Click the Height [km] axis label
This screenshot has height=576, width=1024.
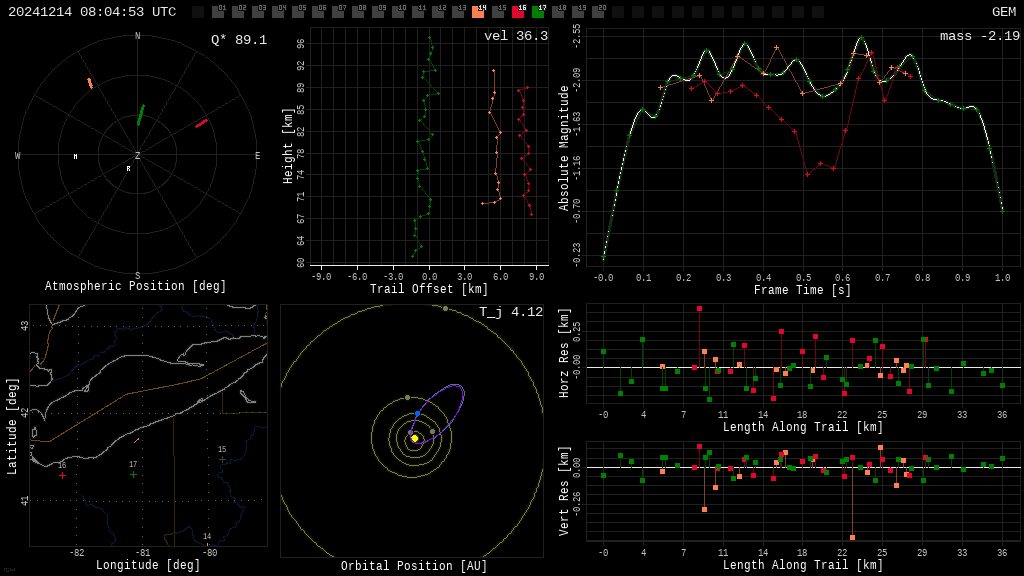click(288, 146)
